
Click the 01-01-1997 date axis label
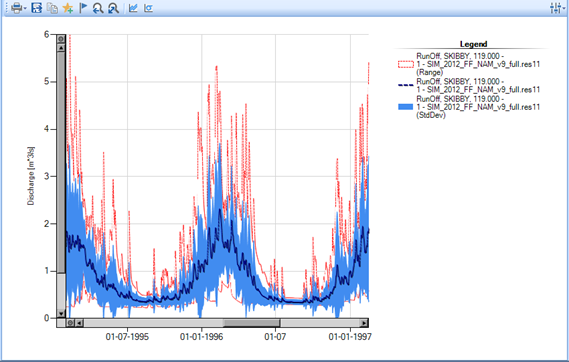[350, 337]
